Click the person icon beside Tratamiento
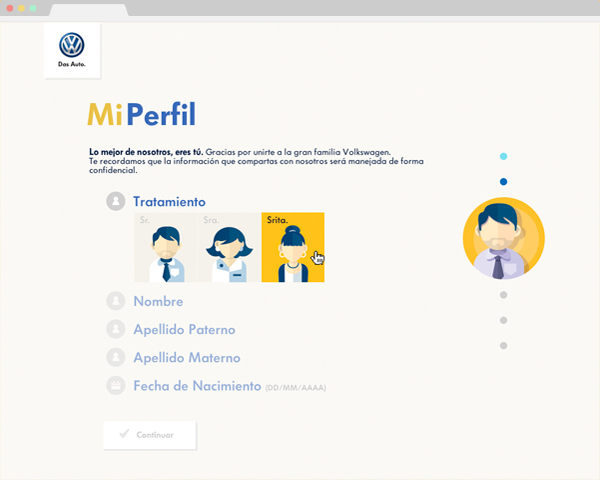Image resolution: width=600 pixels, height=480 pixels. [x=116, y=201]
